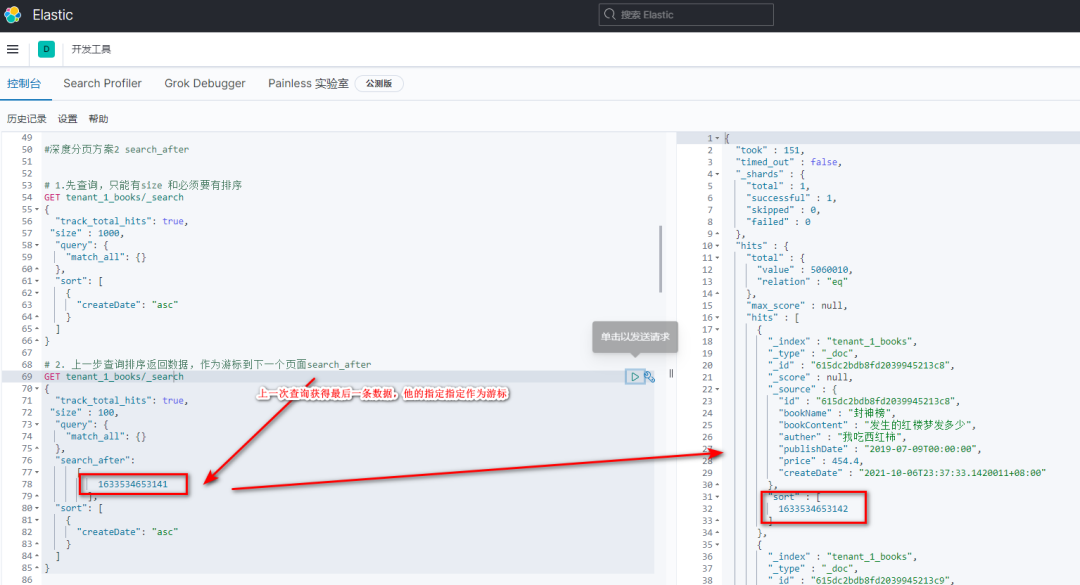Open 设置 settings

point(68,119)
